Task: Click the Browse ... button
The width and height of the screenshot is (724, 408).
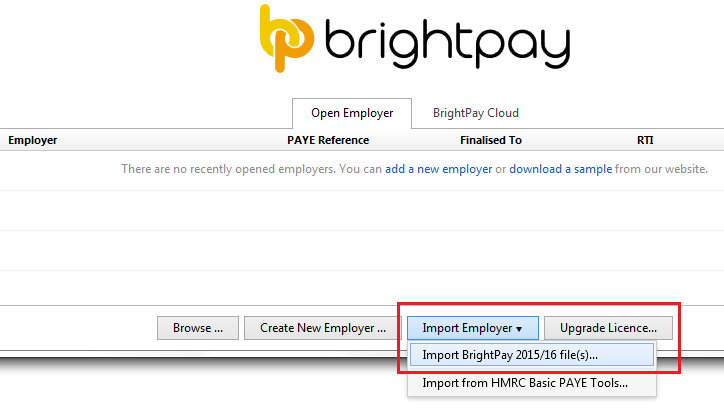Action: click(x=198, y=328)
